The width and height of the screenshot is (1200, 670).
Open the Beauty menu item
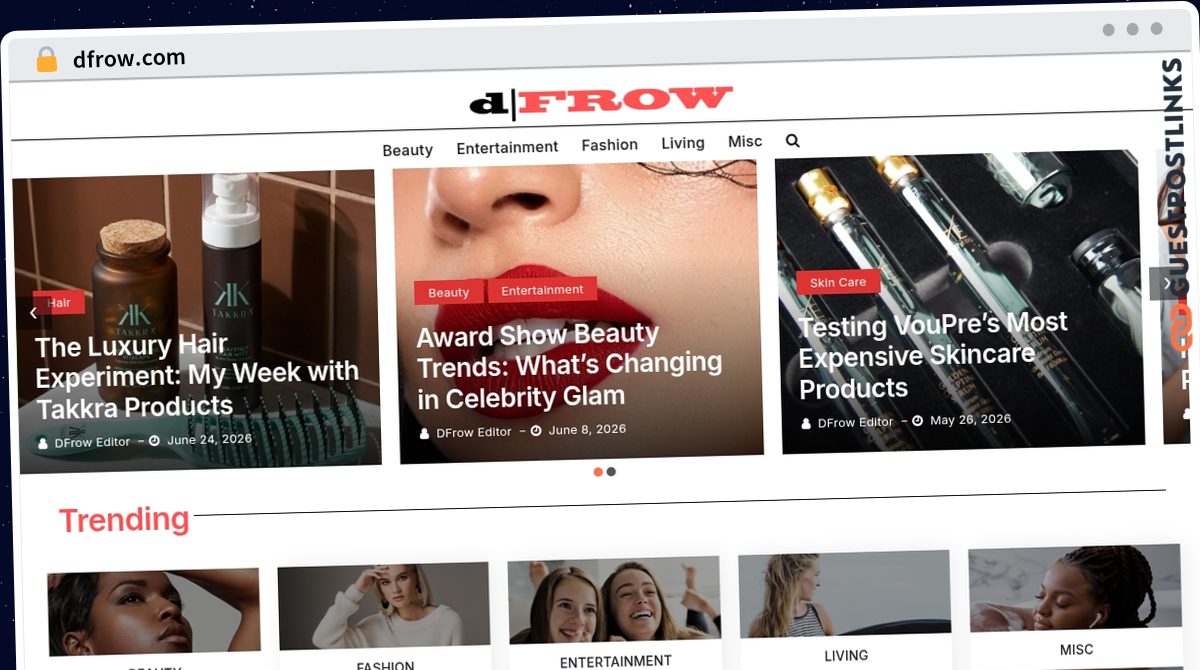(407, 150)
